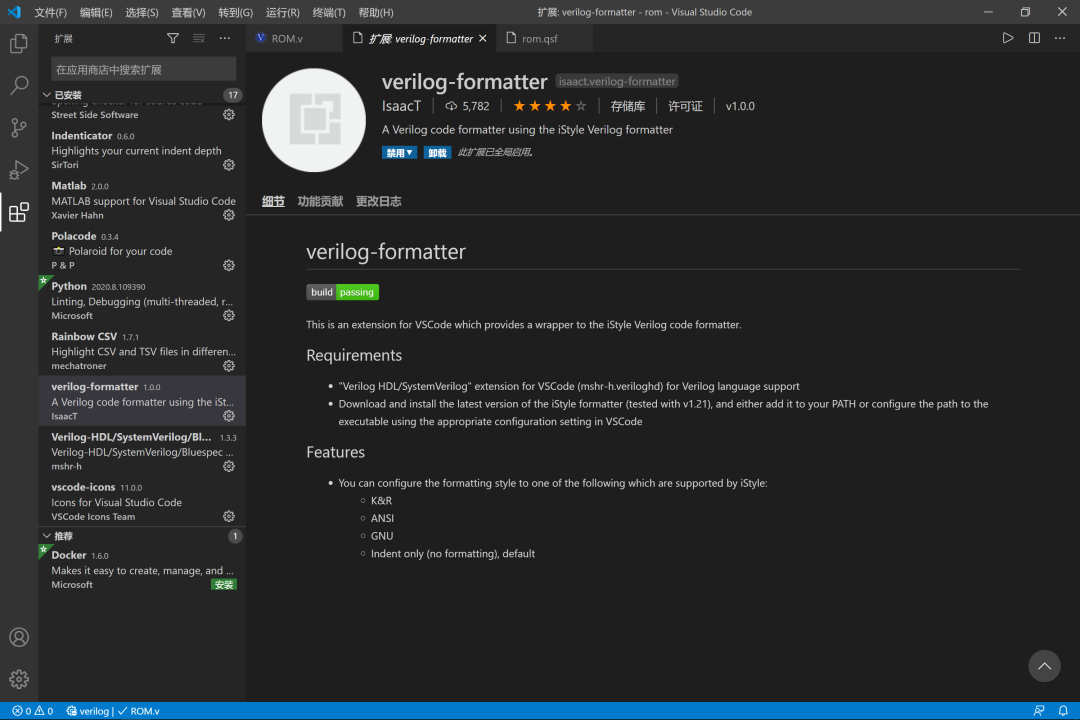Image resolution: width=1080 pixels, height=720 pixels.
Task: Select the Docker recommended extension entry
Action: 142,570
